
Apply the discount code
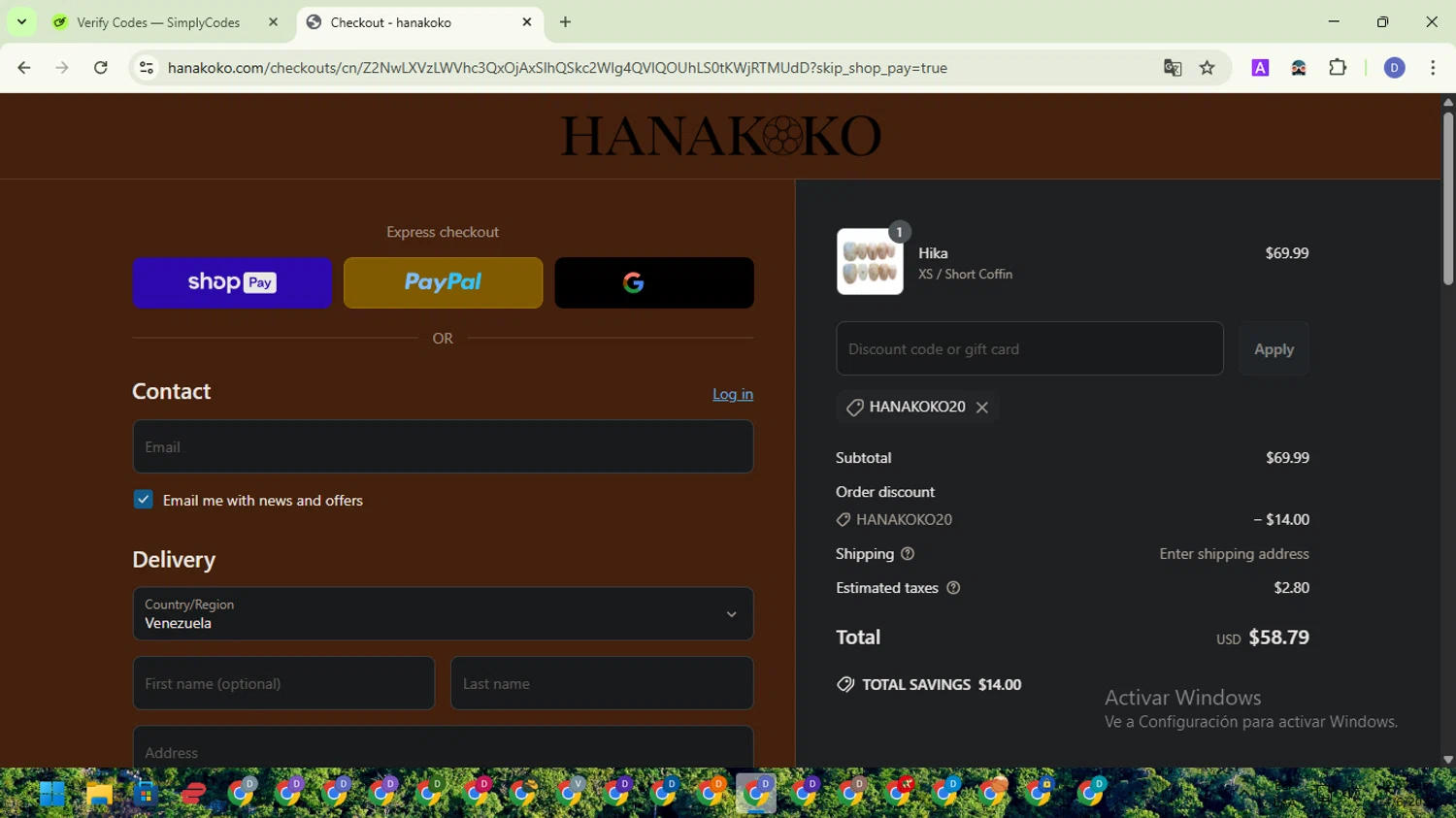pos(1274,348)
